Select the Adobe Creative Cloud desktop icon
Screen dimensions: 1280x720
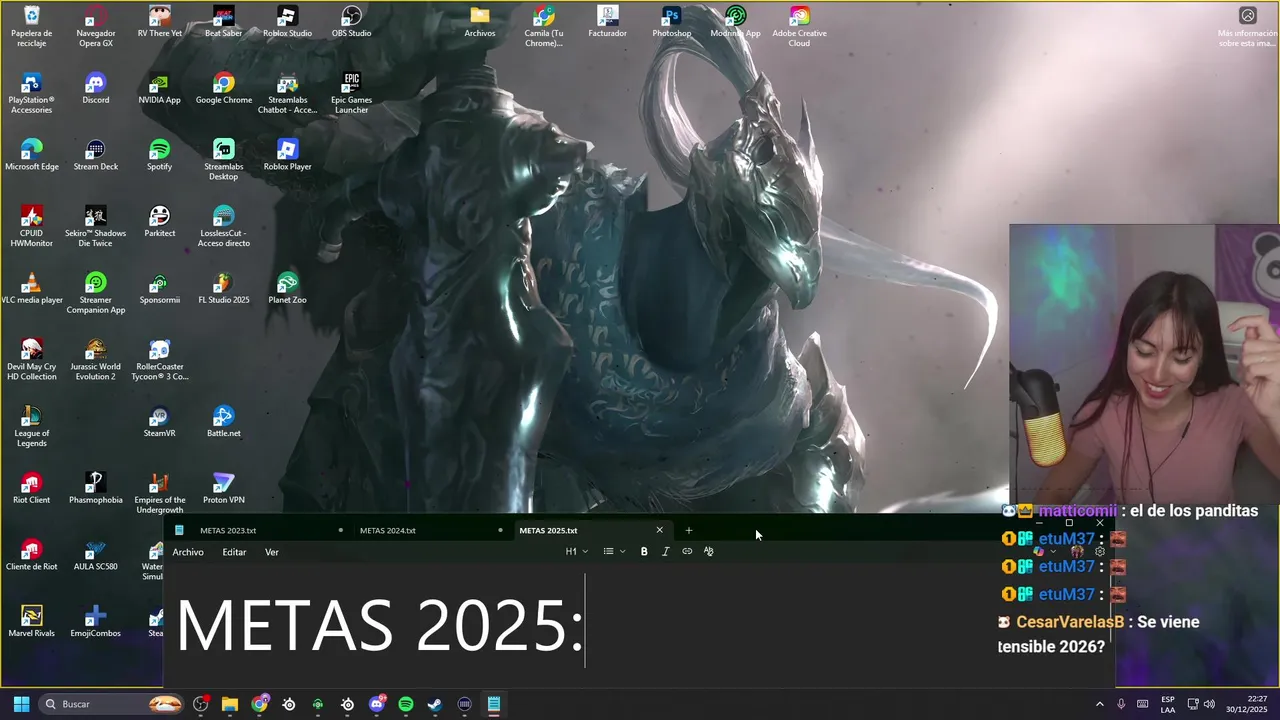tap(799, 26)
